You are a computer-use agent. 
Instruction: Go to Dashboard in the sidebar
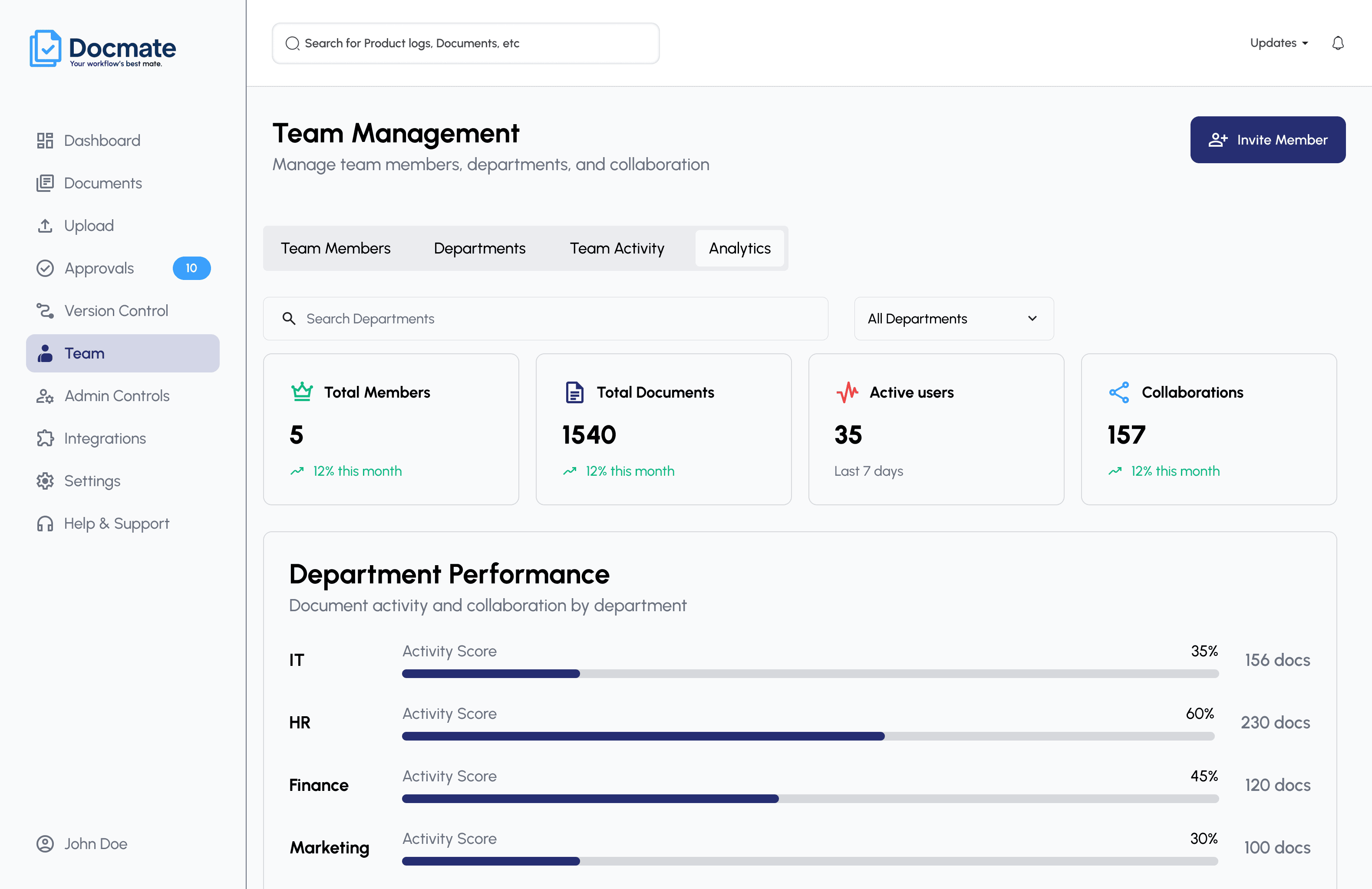click(123, 141)
